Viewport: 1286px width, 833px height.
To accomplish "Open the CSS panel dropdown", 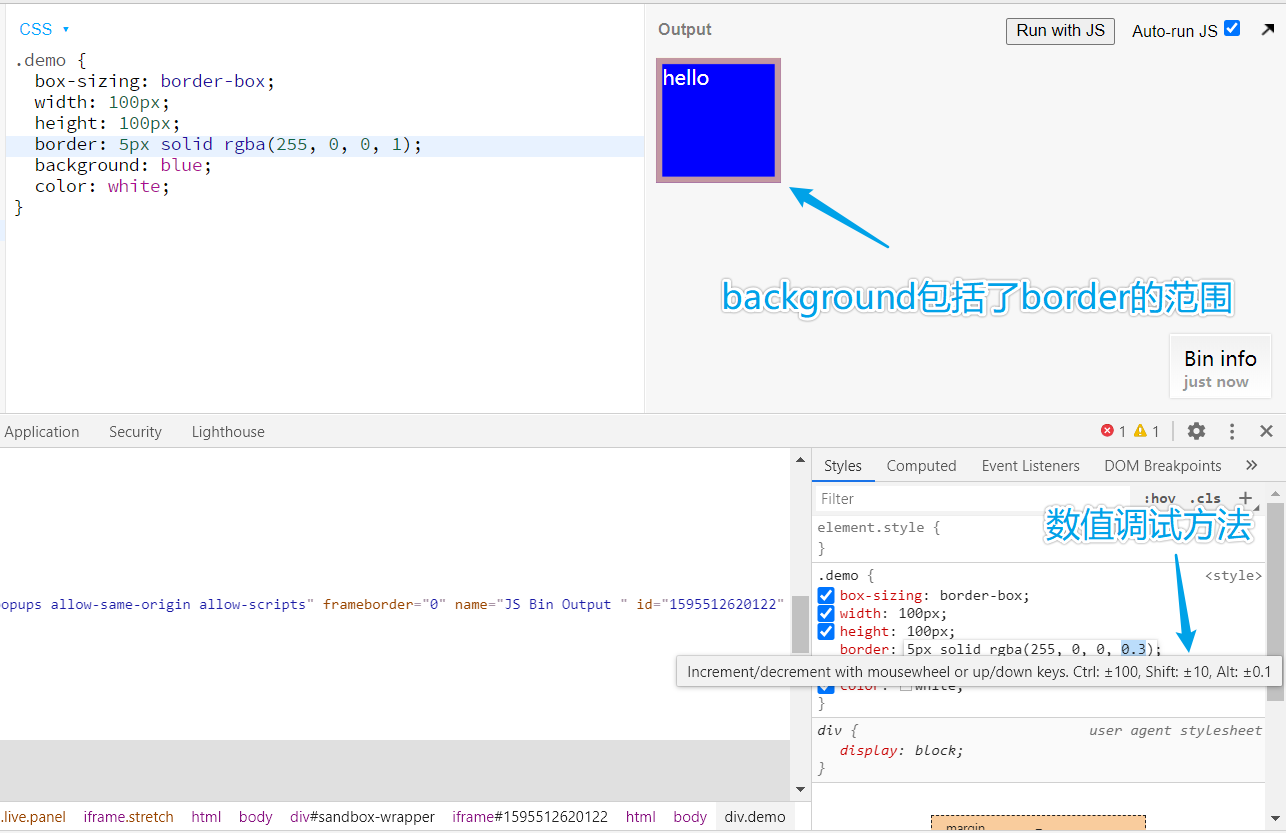I will 44,29.
